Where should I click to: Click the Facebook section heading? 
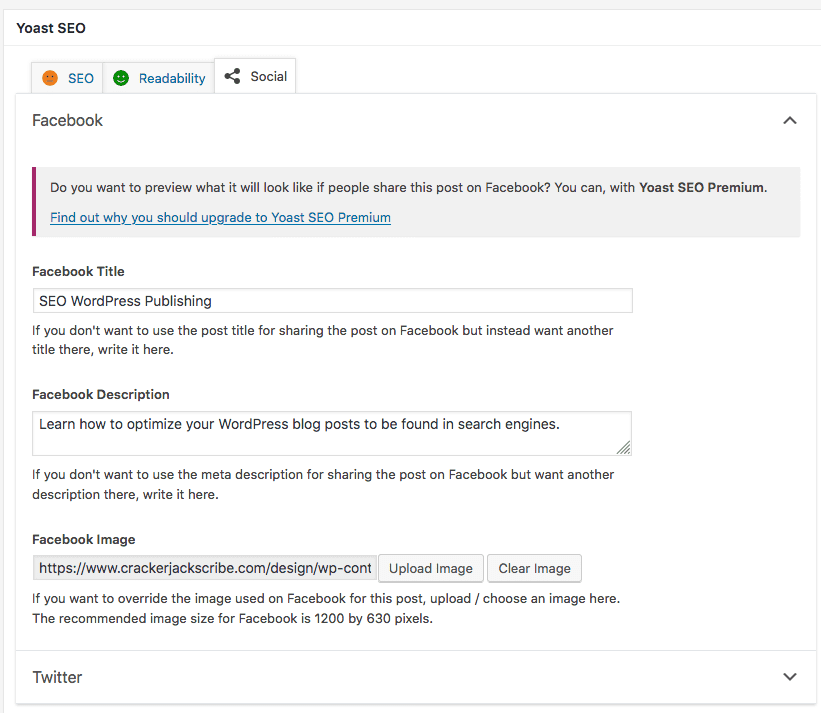(x=68, y=120)
